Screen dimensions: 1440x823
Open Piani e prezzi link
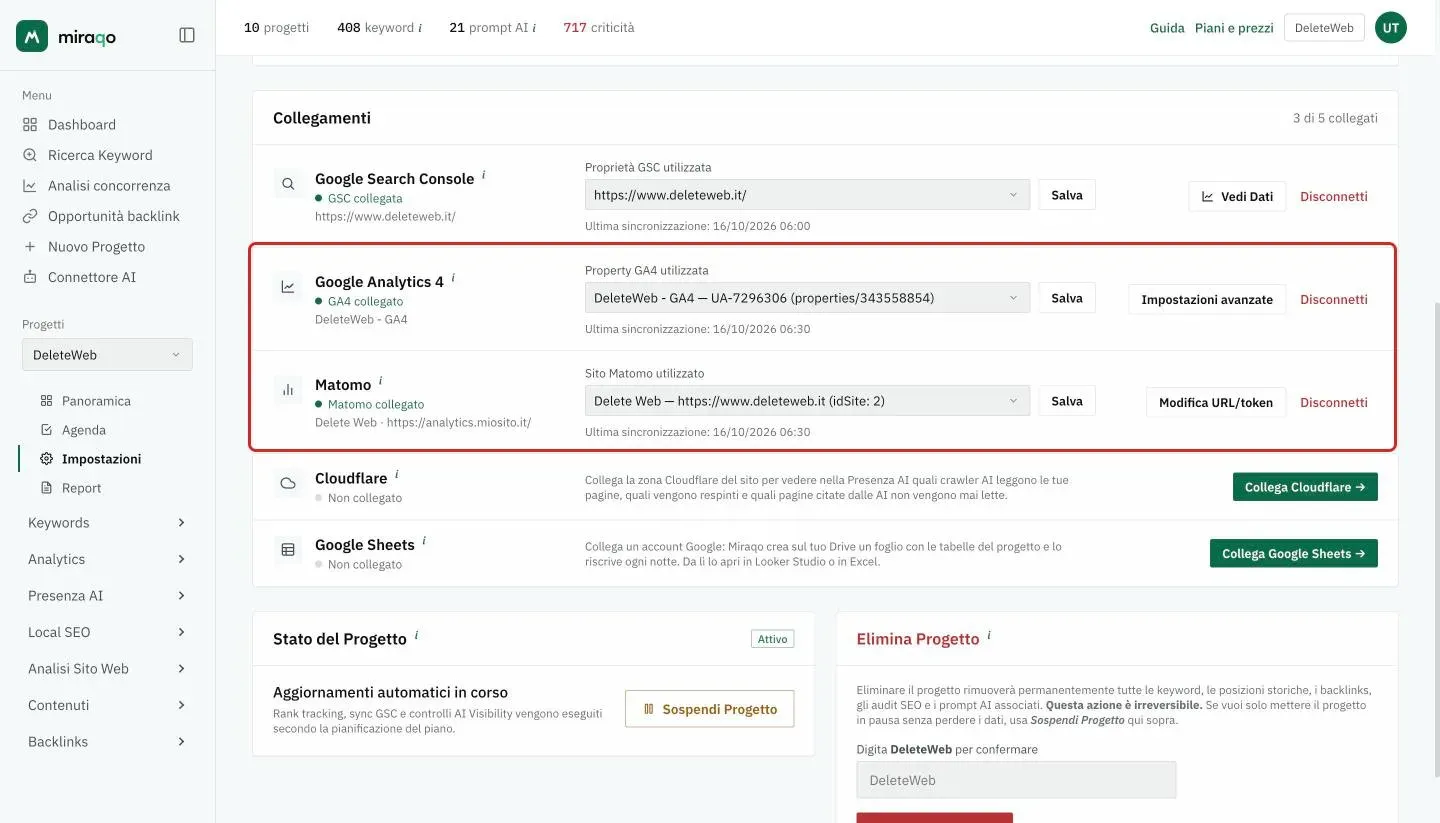[x=1234, y=28]
